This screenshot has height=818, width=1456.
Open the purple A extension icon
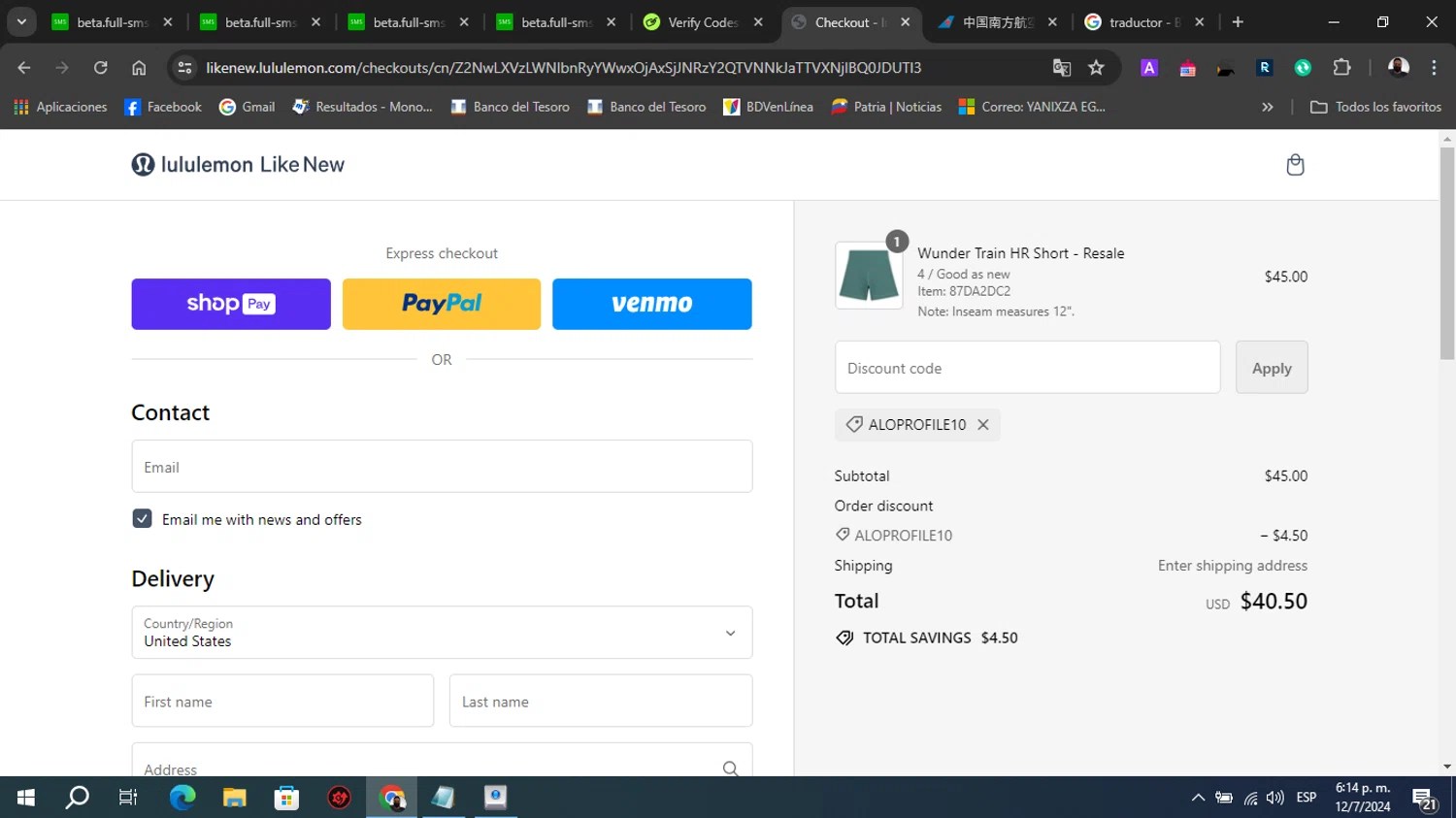click(x=1149, y=67)
